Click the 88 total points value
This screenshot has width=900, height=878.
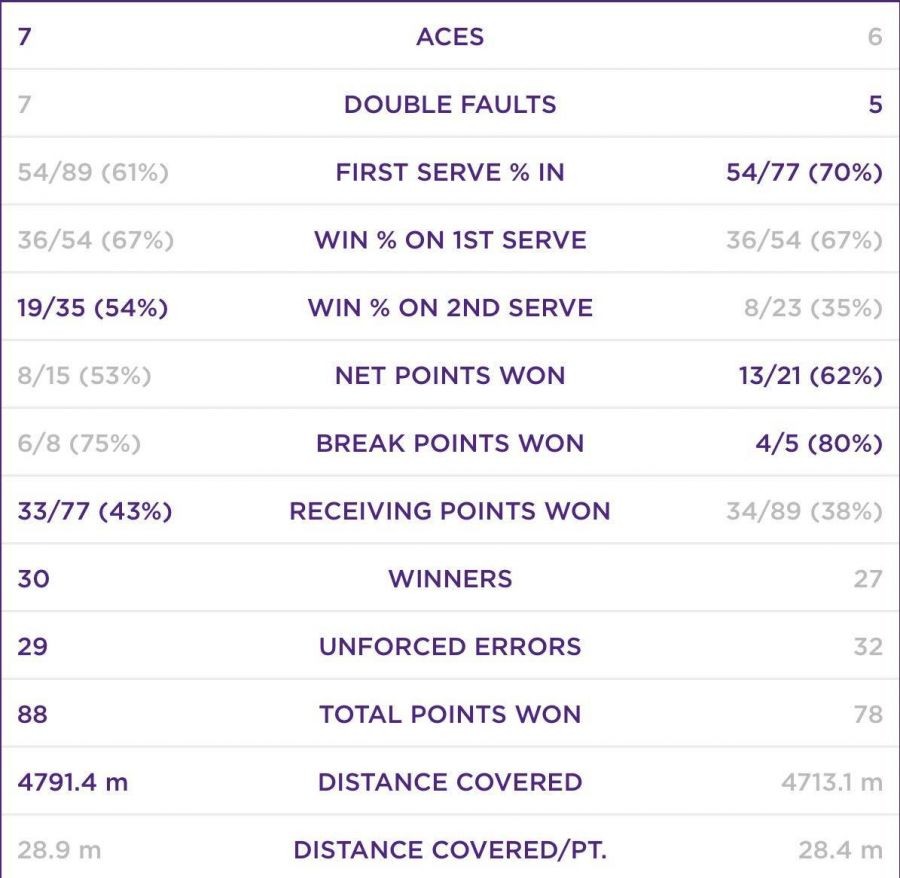33,715
